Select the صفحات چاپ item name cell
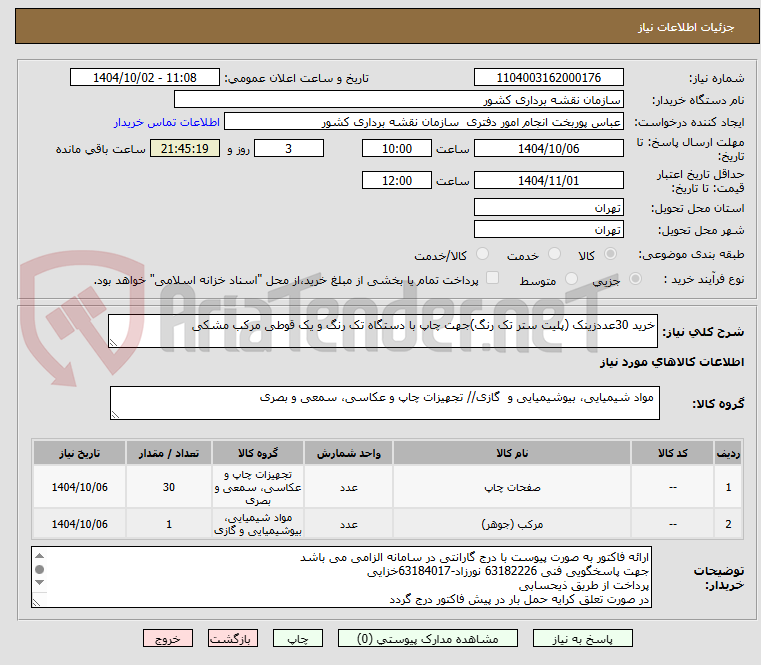 (x=512, y=487)
